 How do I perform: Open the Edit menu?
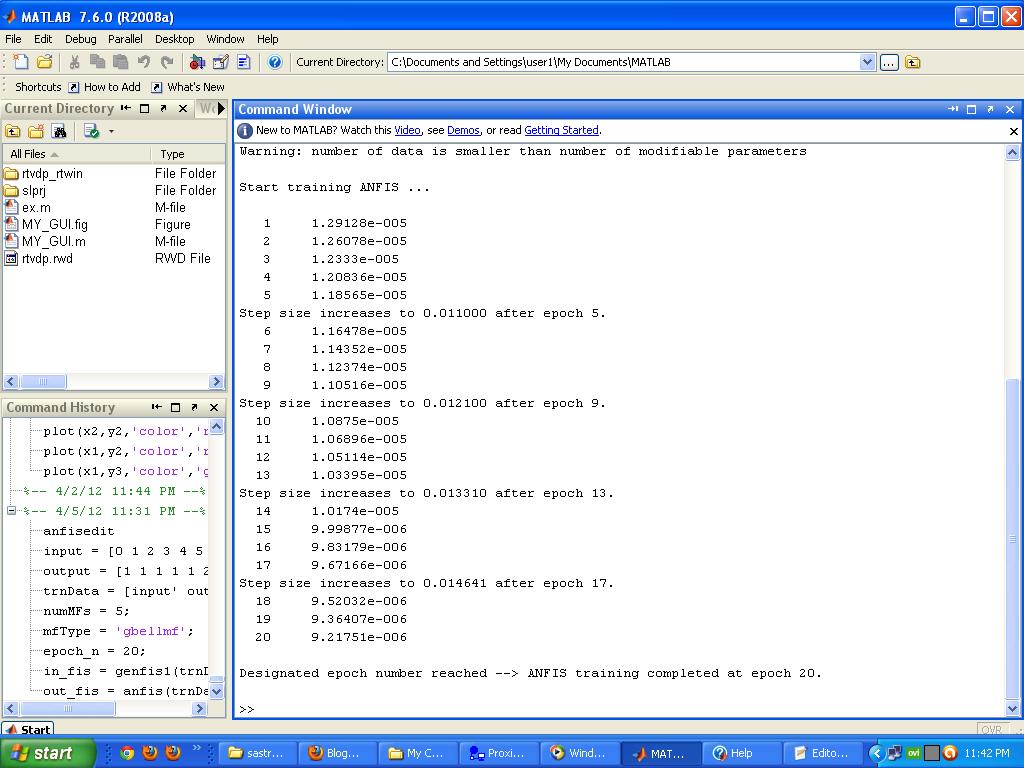[x=43, y=39]
